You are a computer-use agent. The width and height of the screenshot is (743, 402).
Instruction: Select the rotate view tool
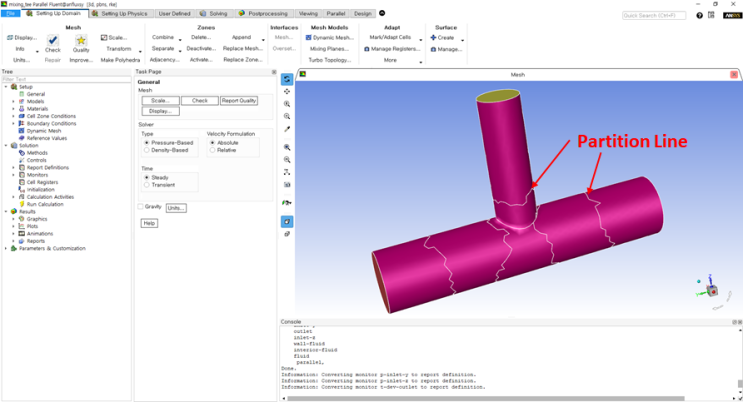coord(287,79)
